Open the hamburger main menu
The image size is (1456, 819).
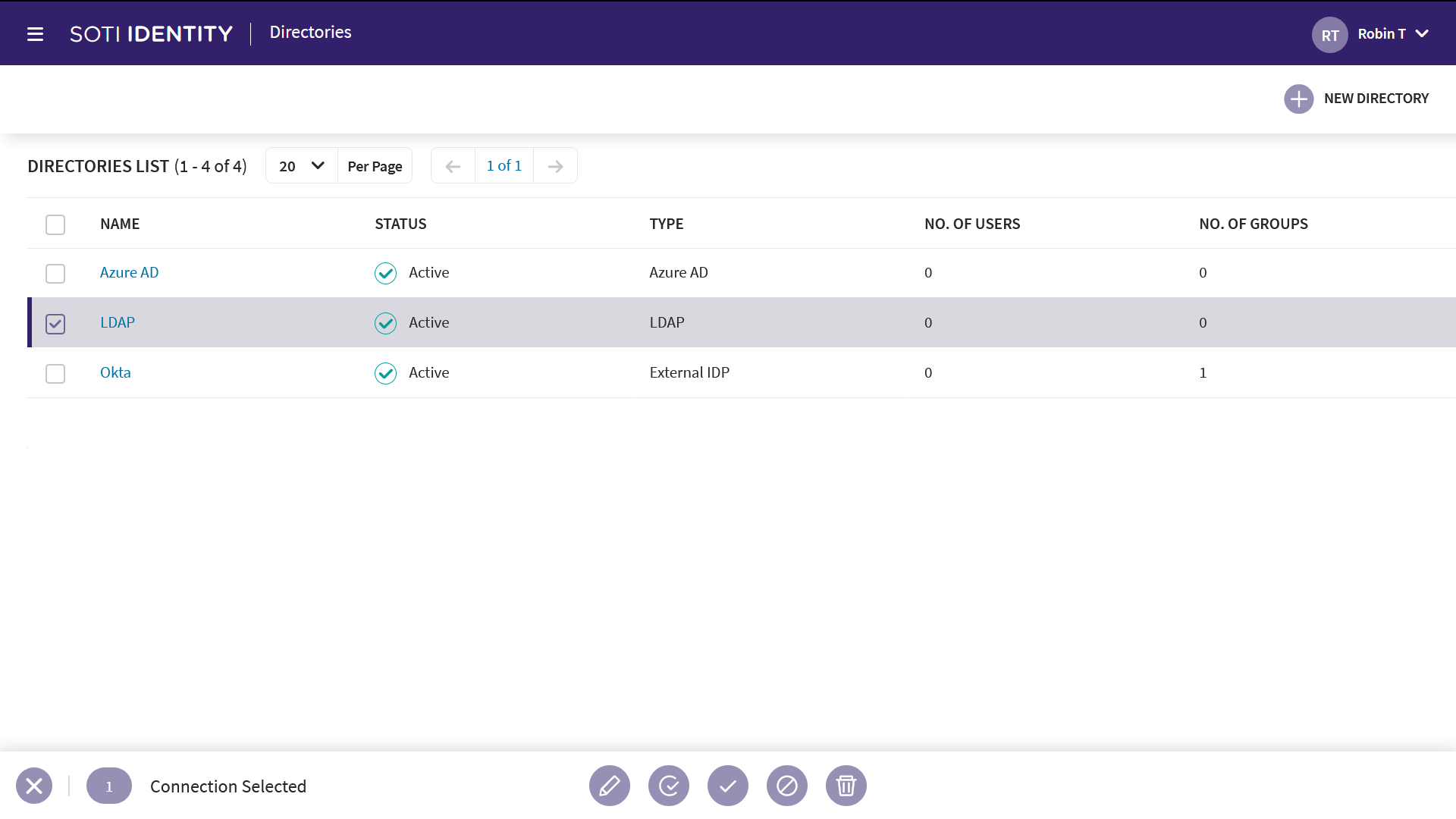tap(35, 34)
